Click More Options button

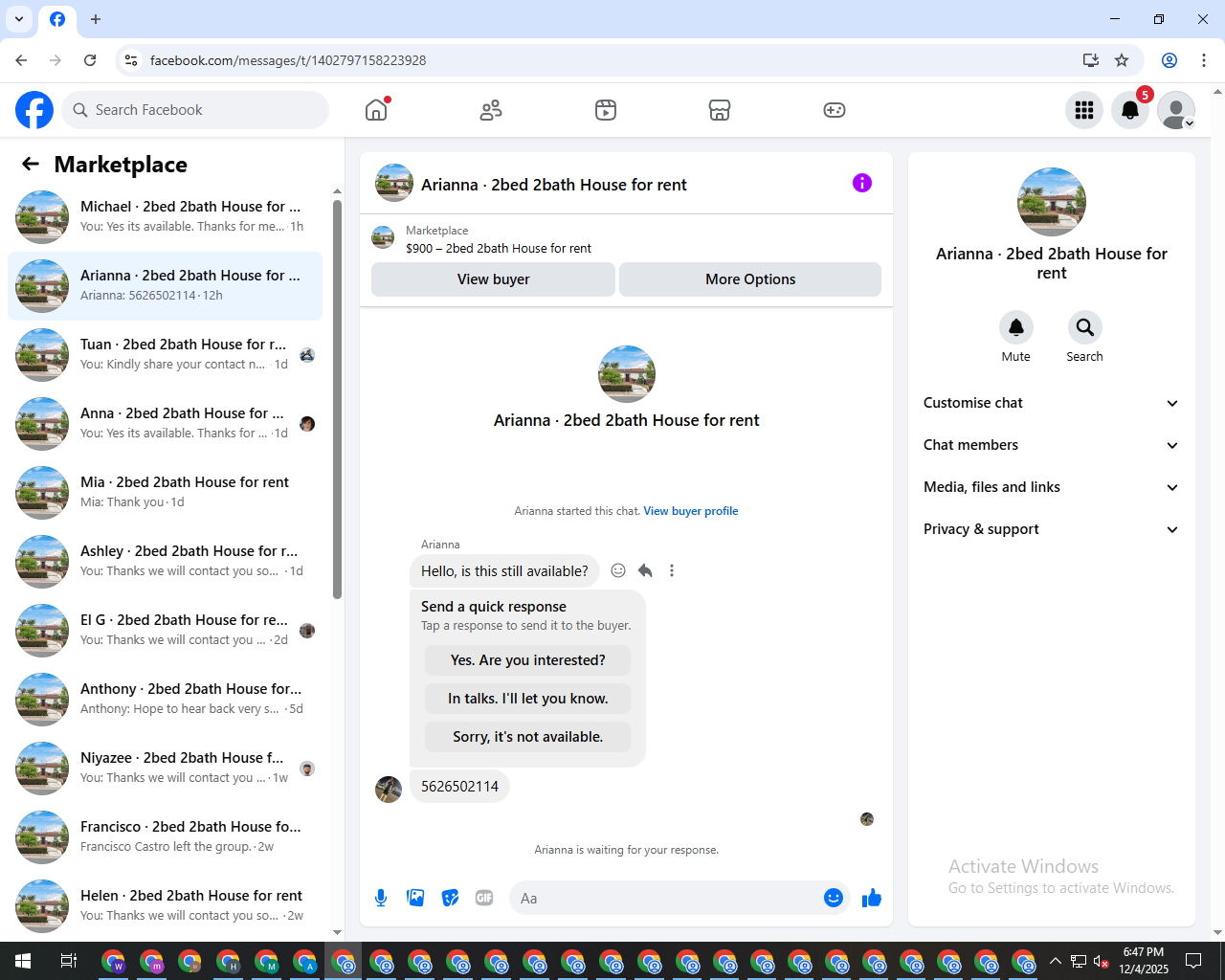point(750,279)
